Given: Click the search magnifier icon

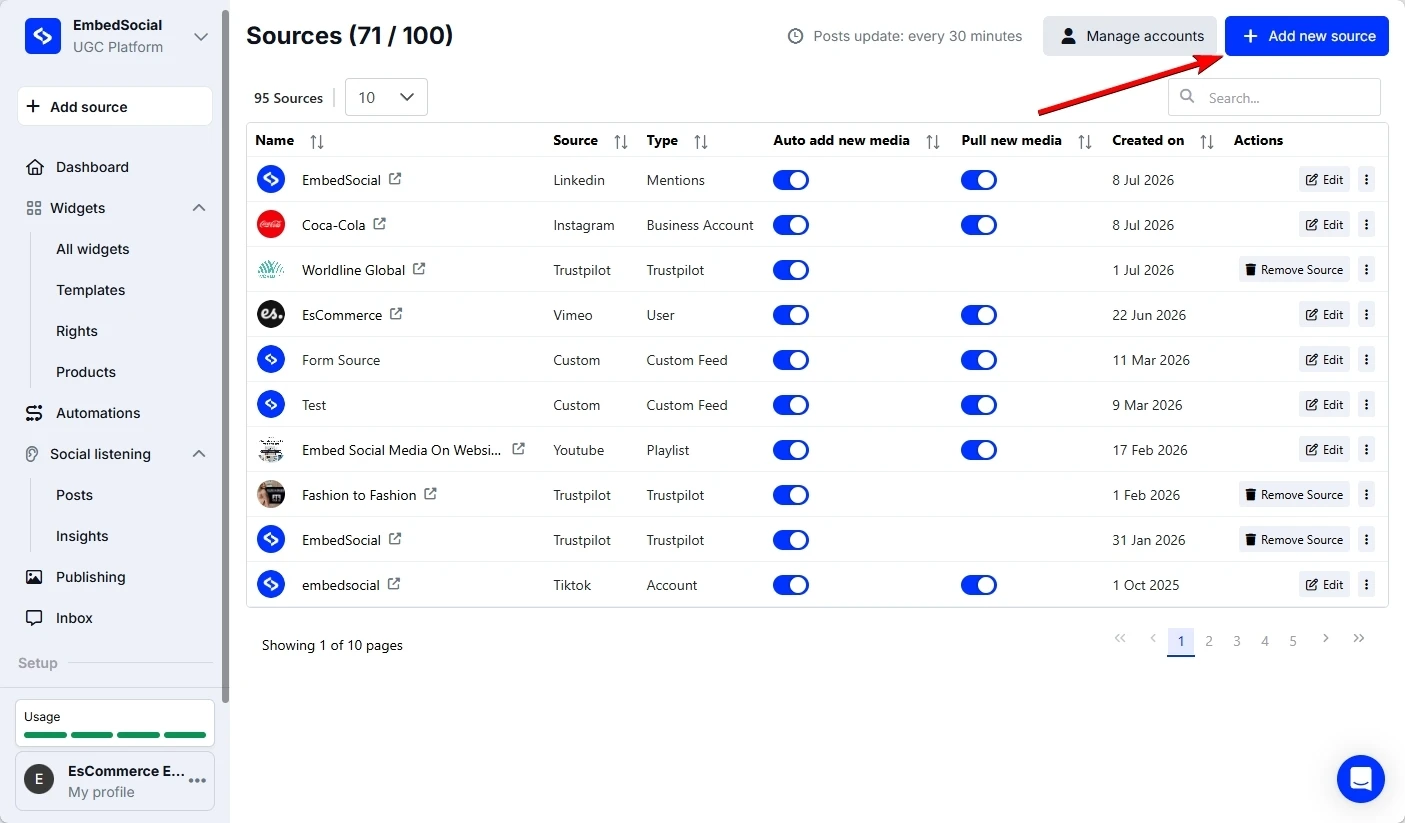Looking at the screenshot, I should click(x=1188, y=97).
